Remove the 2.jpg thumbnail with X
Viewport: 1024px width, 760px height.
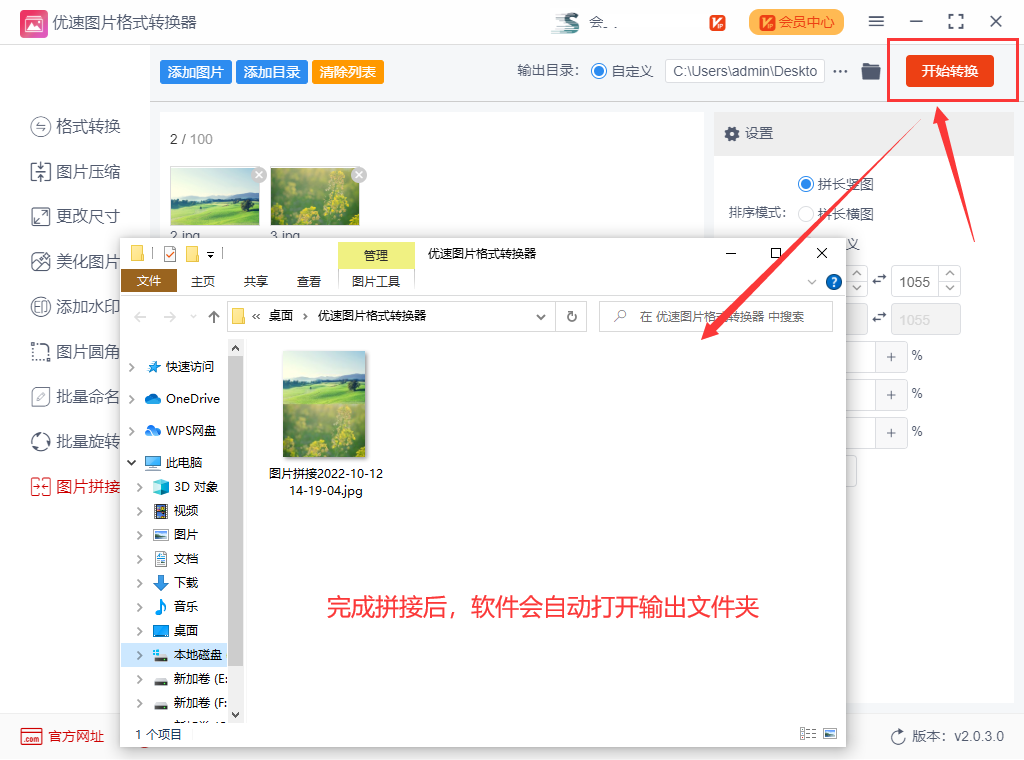tap(259, 174)
